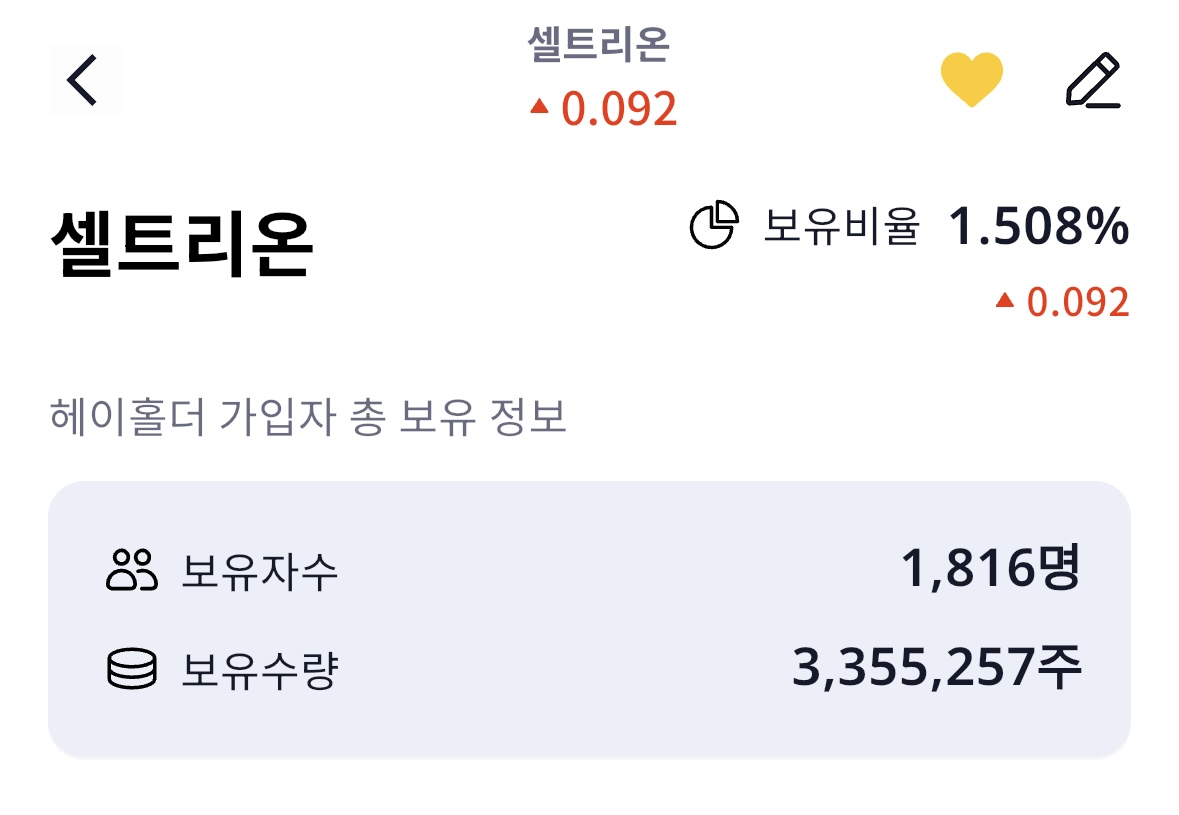This screenshot has width=1179, height=815.
Task: Tap the small 셀트리온 title in header
Action: tap(598, 46)
